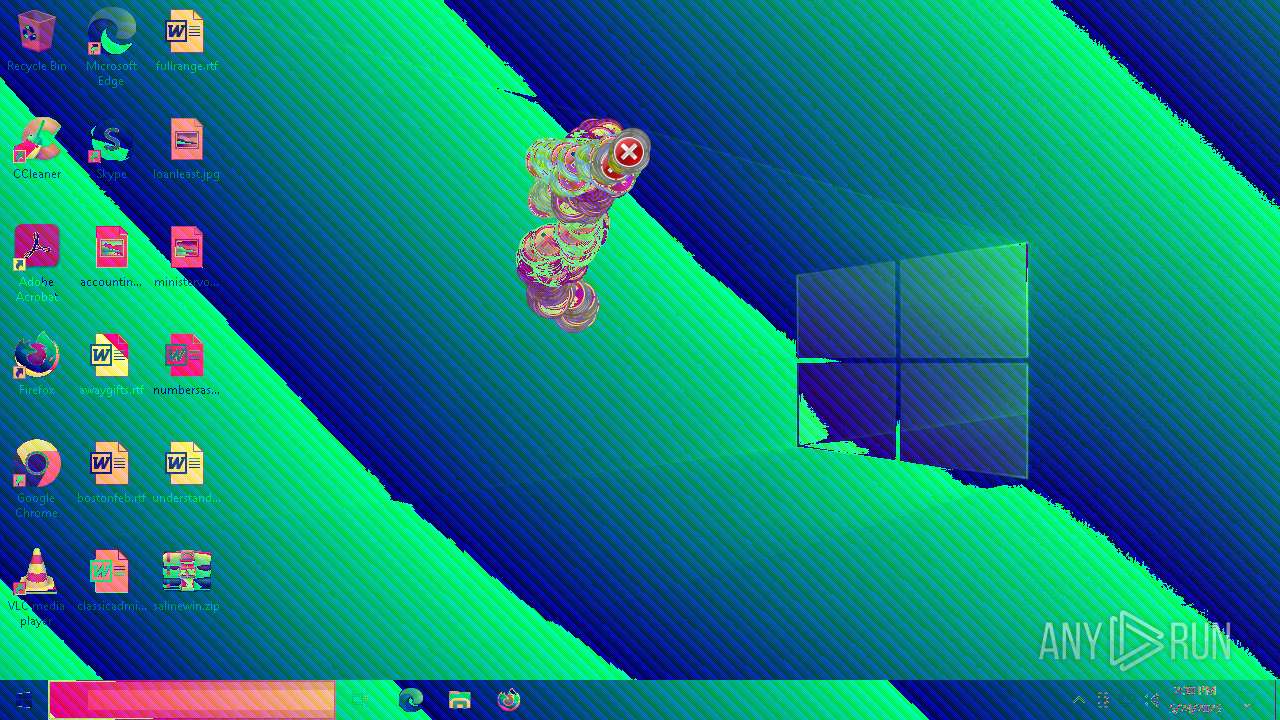Viewport: 1280px width, 720px height.
Task: Open the Windows Start menu
Action: point(24,700)
